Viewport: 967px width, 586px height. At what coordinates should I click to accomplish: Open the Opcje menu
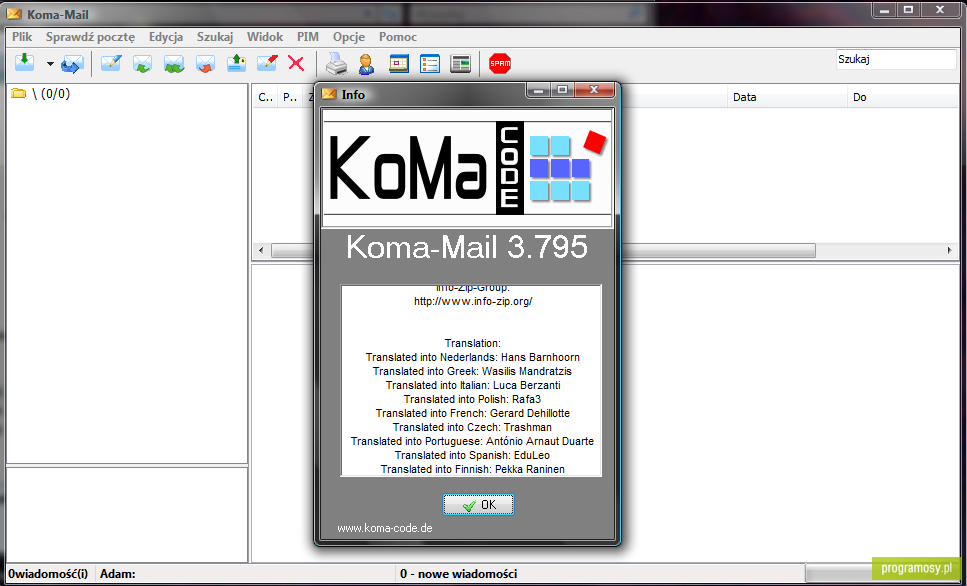(349, 37)
